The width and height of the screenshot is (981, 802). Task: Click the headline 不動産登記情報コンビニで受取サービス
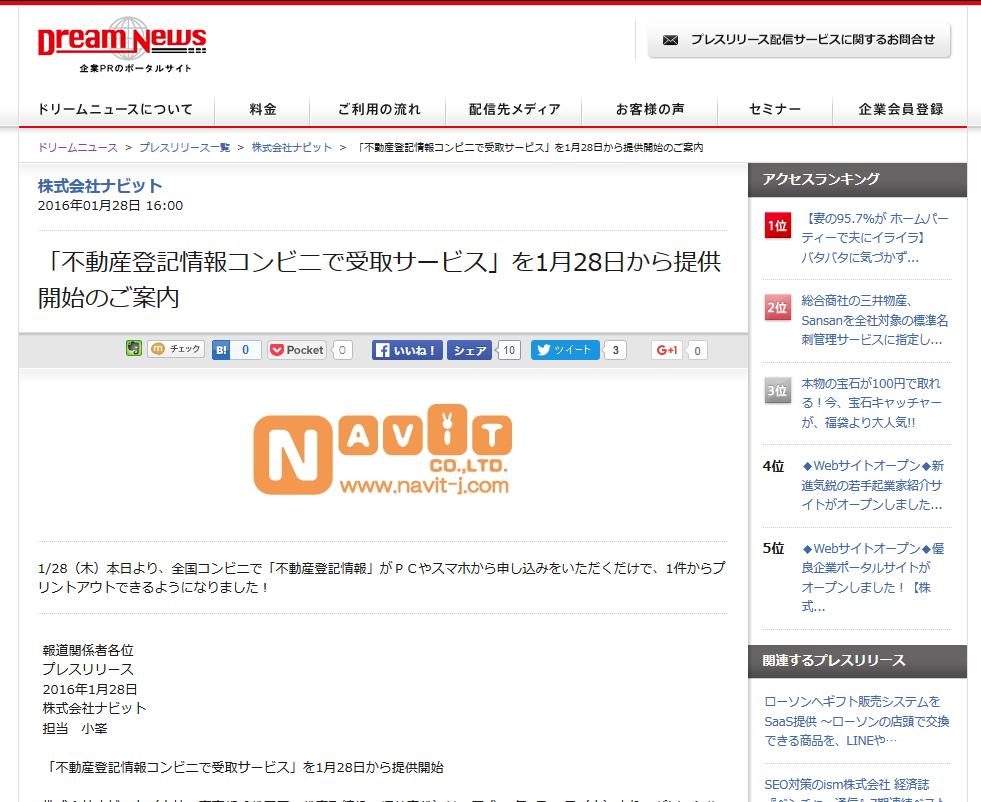coord(380,280)
